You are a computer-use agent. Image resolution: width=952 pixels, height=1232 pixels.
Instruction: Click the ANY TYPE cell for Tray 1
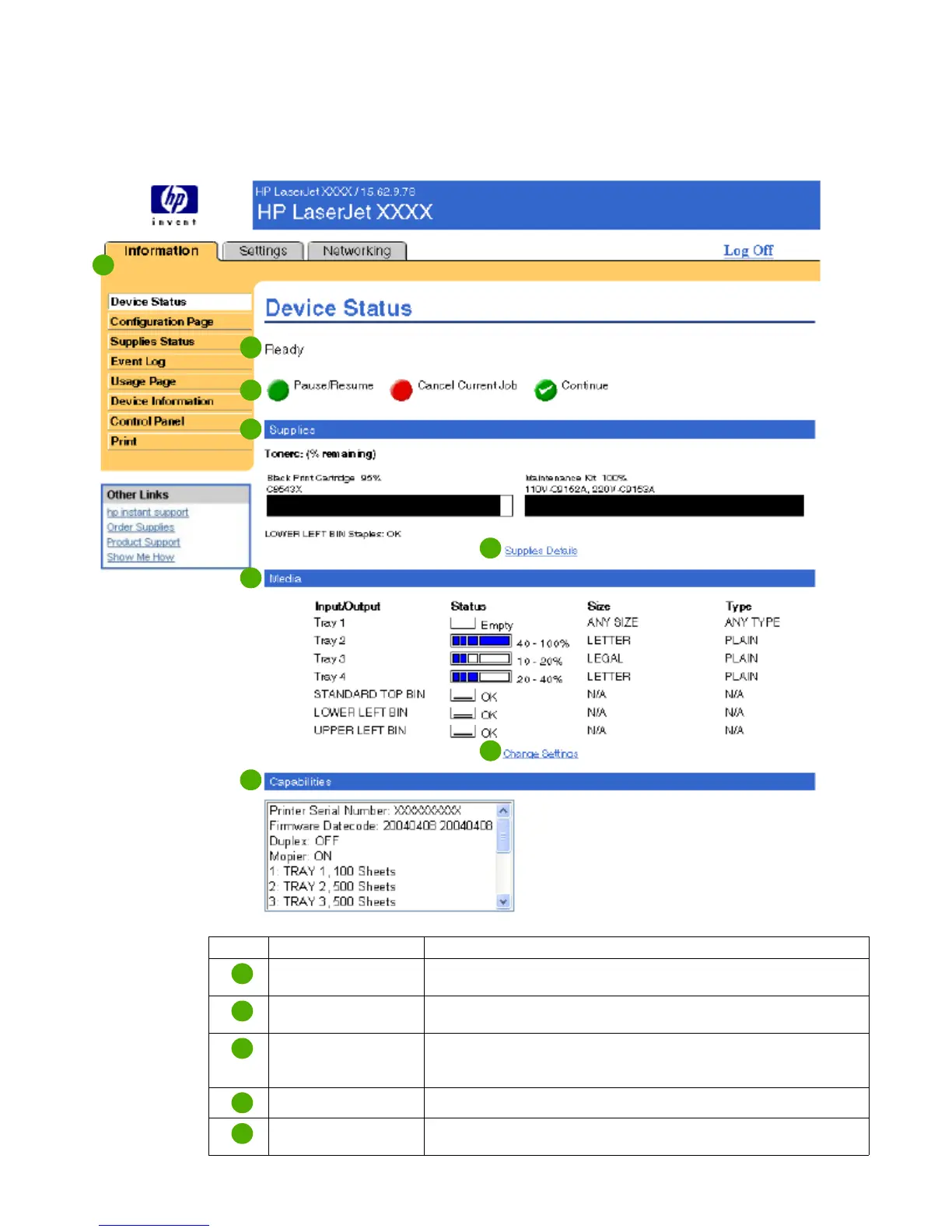(752, 622)
